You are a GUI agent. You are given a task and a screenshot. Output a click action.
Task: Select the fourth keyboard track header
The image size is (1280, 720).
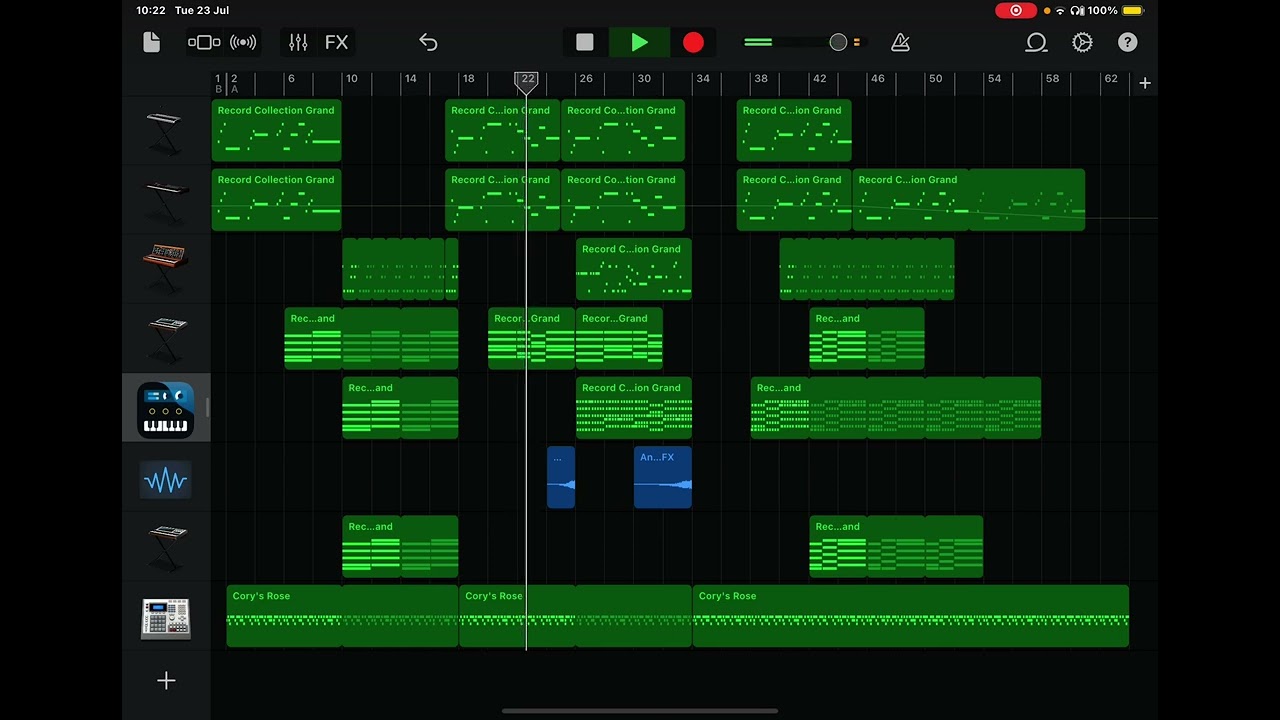166,338
